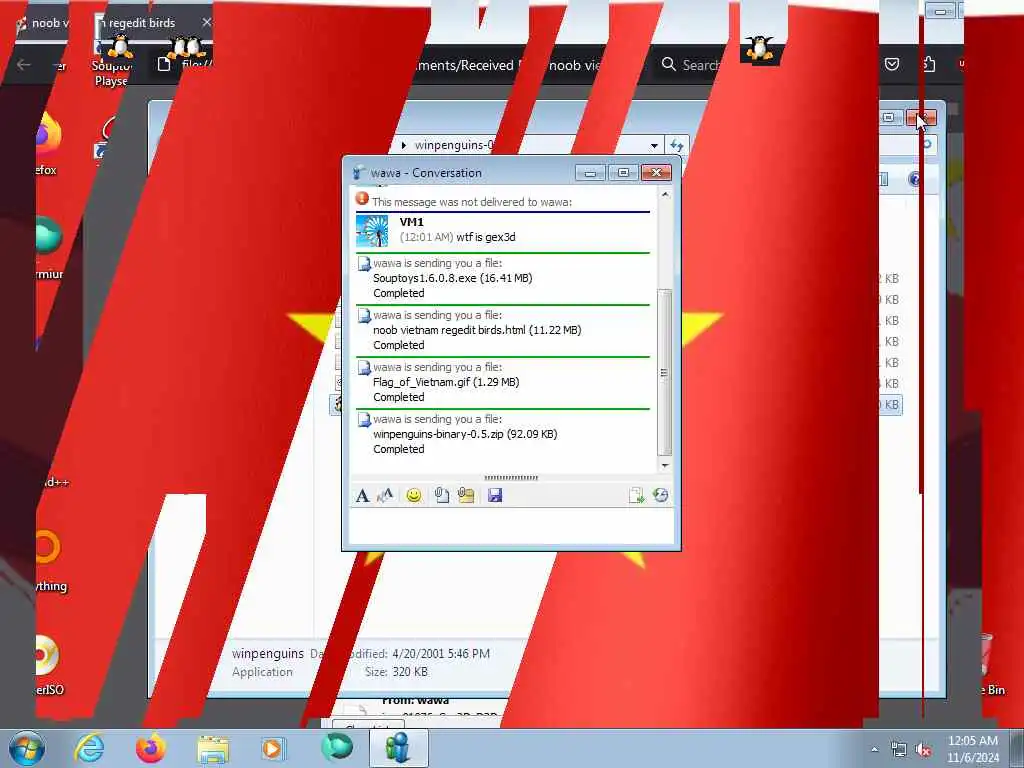Expand the breadcrumb arrow before winpenguins-0
The width and height of the screenshot is (1024, 768).
(404, 145)
